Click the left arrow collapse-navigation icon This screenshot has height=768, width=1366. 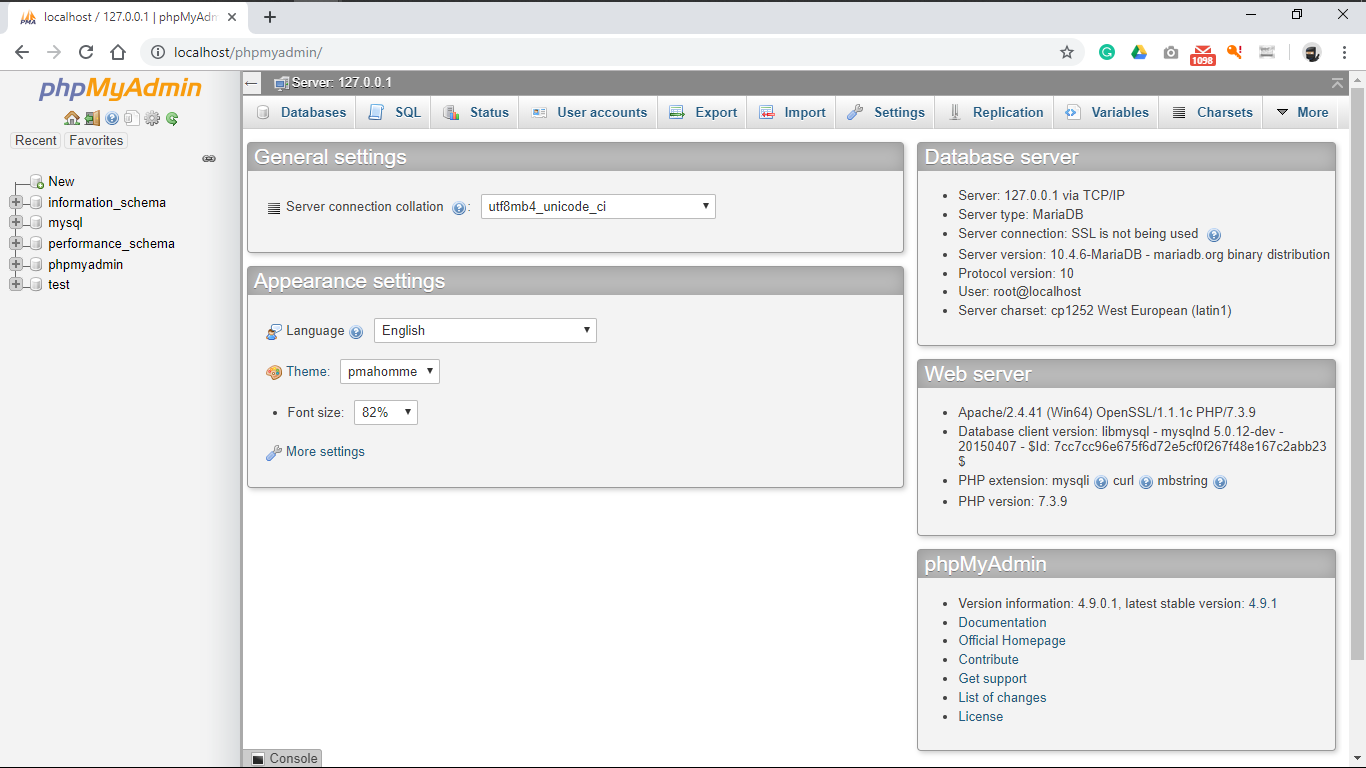coord(252,83)
